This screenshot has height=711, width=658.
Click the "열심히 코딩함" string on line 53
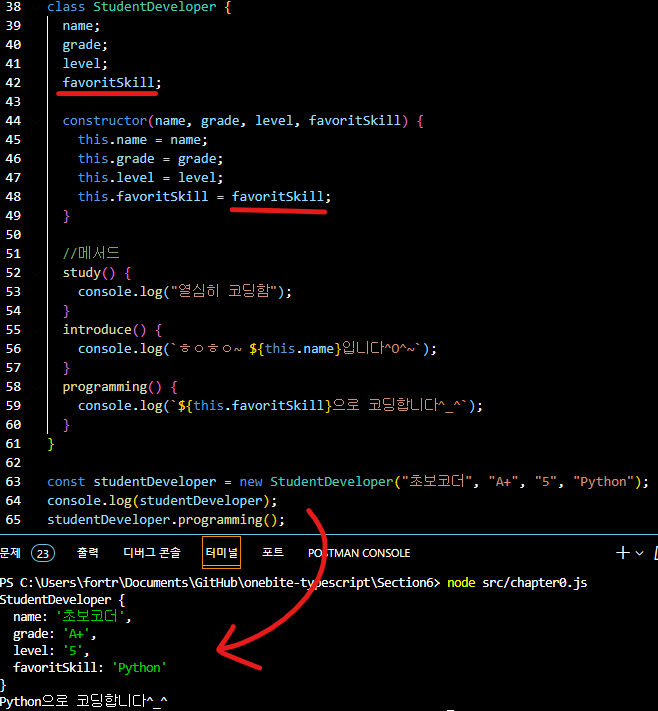224,291
